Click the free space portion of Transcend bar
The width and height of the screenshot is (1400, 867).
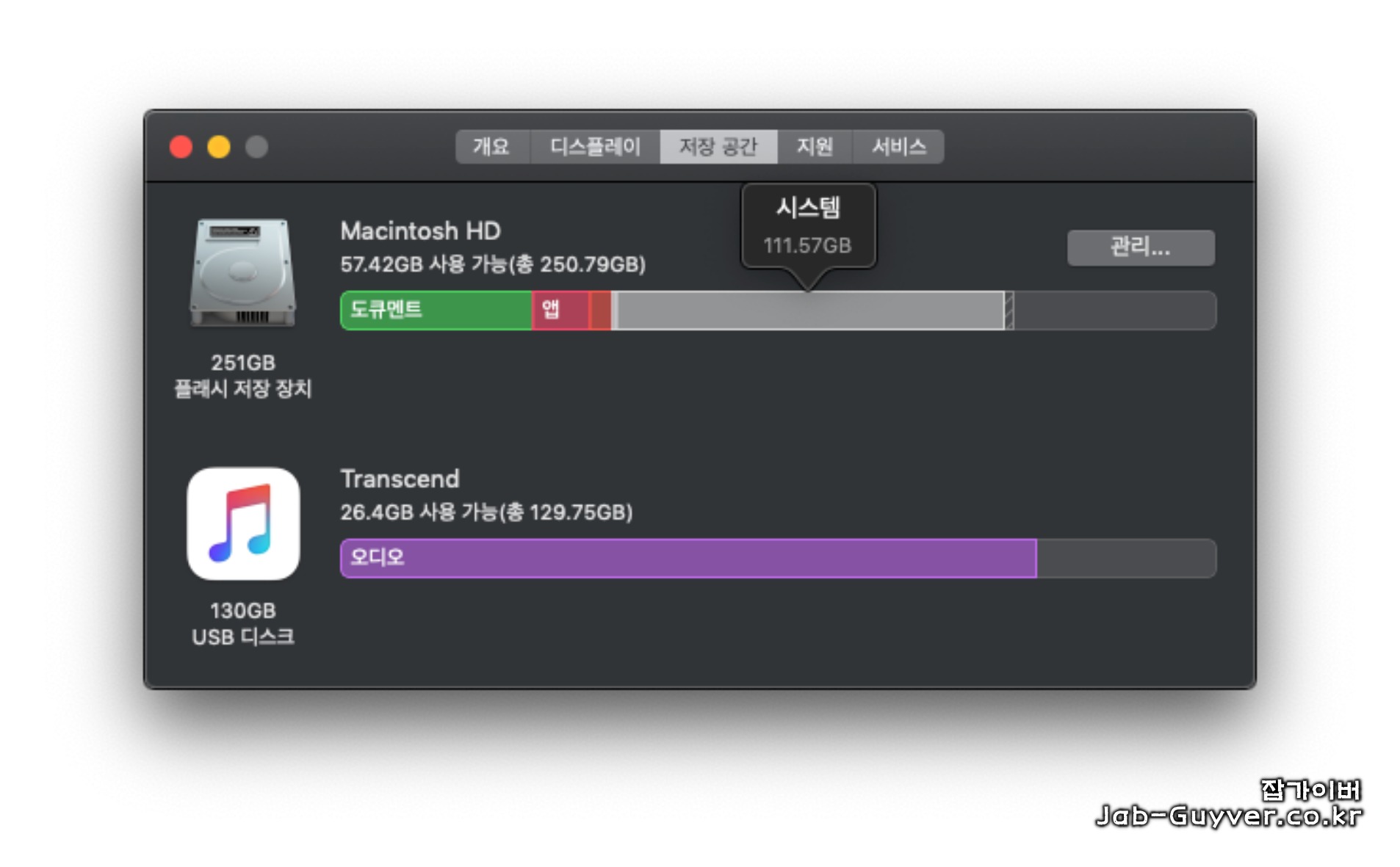tap(1126, 558)
